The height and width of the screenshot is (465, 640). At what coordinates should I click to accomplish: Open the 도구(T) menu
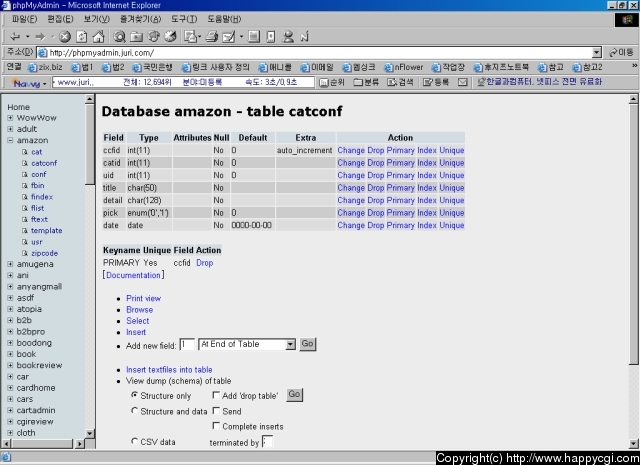(x=184, y=19)
